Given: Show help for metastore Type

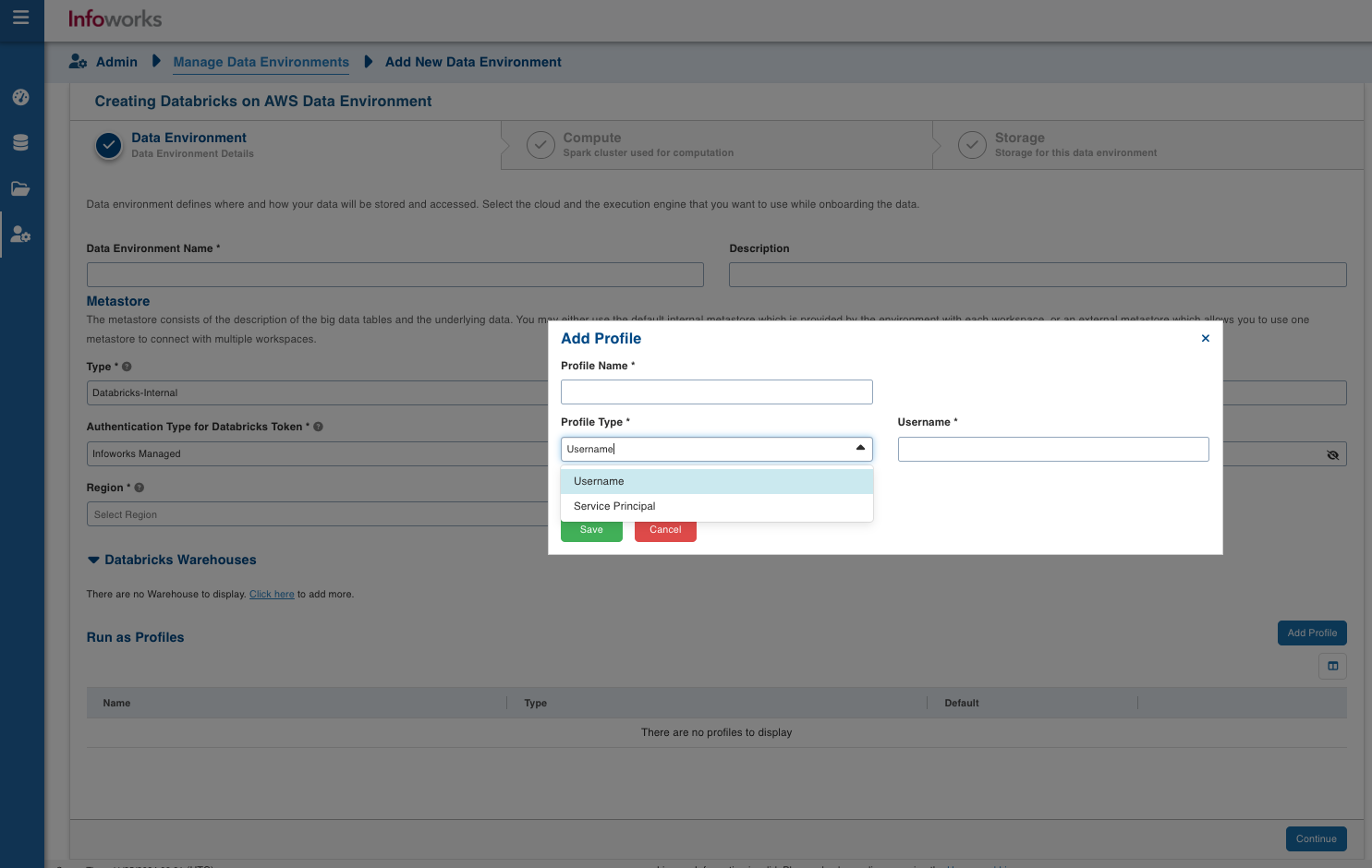Looking at the screenshot, I should pos(127,367).
